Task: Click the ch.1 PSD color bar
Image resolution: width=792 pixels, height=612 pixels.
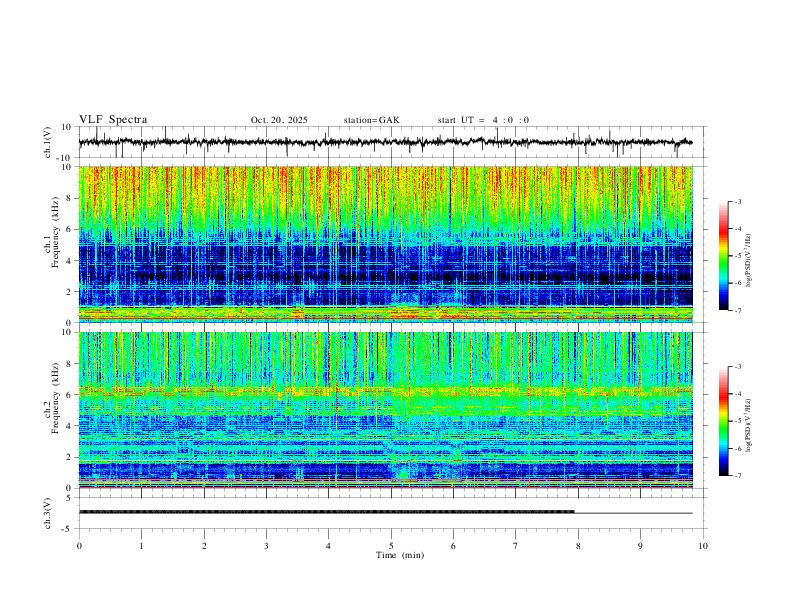Action: point(723,256)
